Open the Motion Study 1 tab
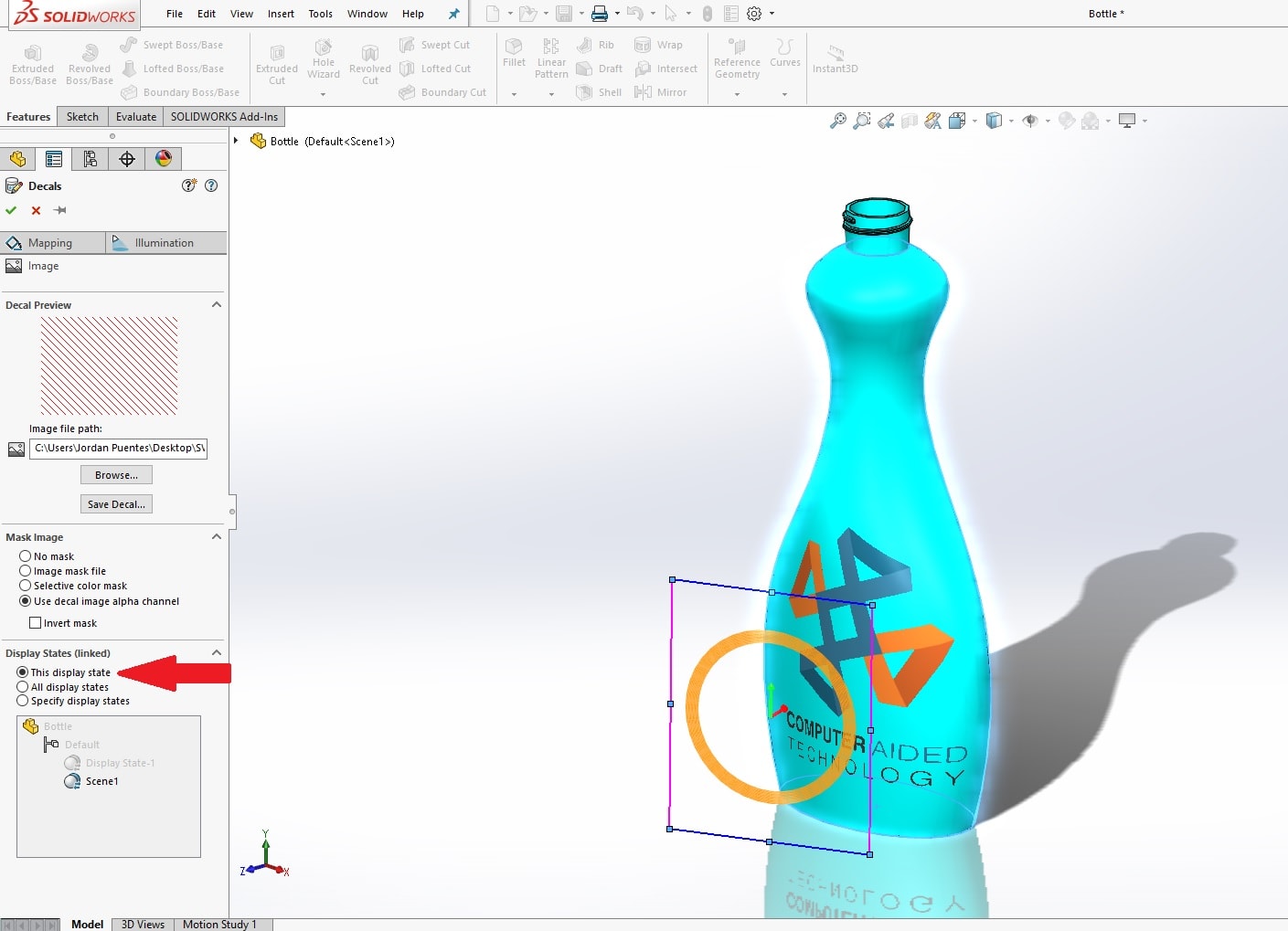The height and width of the screenshot is (931, 1288). tap(219, 924)
